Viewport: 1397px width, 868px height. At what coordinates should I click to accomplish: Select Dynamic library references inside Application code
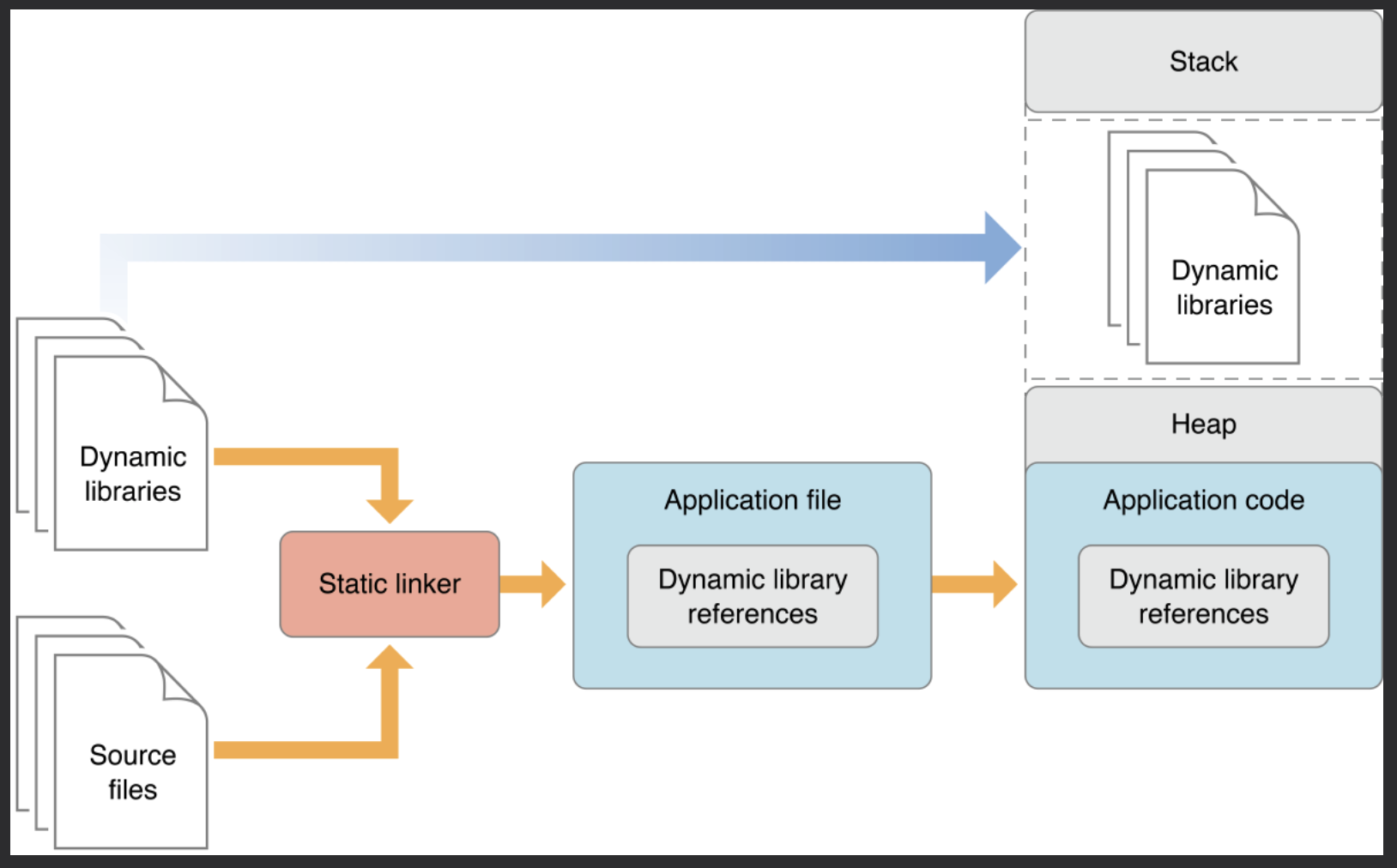[1204, 596]
